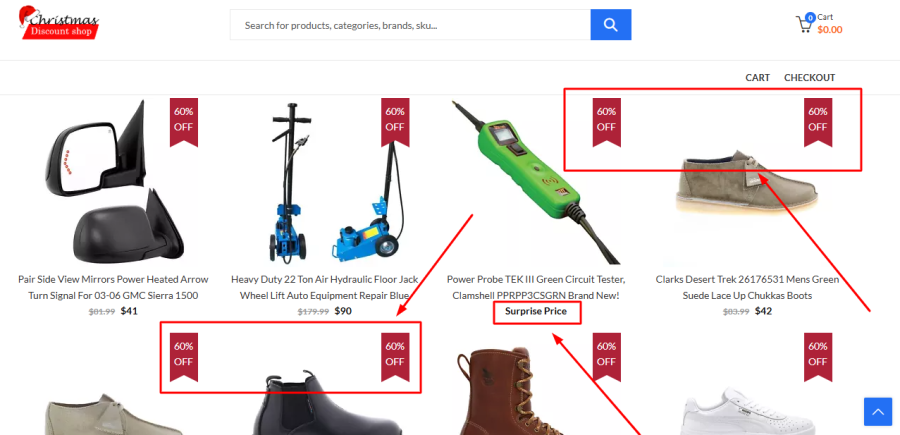Viewport: 900px width, 435px height.
Task: Click the product search input field
Action: (x=410, y=25)
